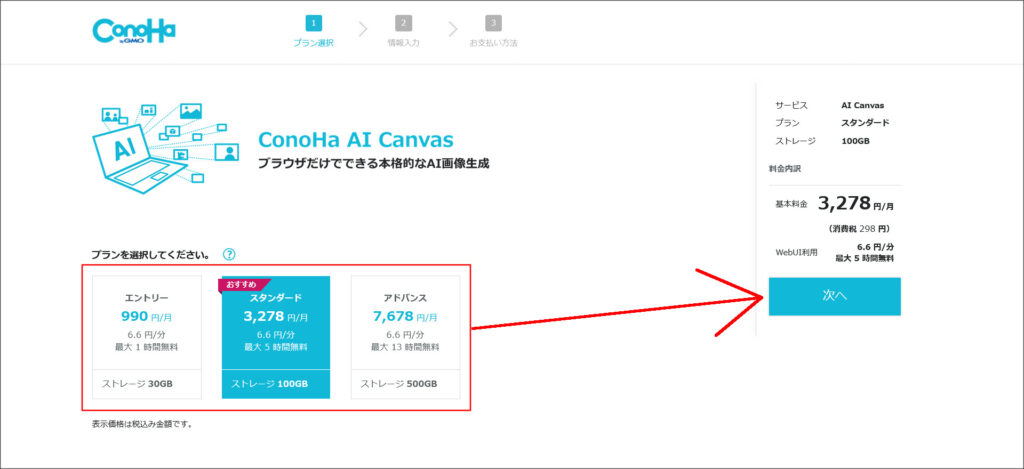Viewport: 1024px width, 469px height.
Task: Click the プラン スタンダード value in summary
Action: tap(865, 123)
